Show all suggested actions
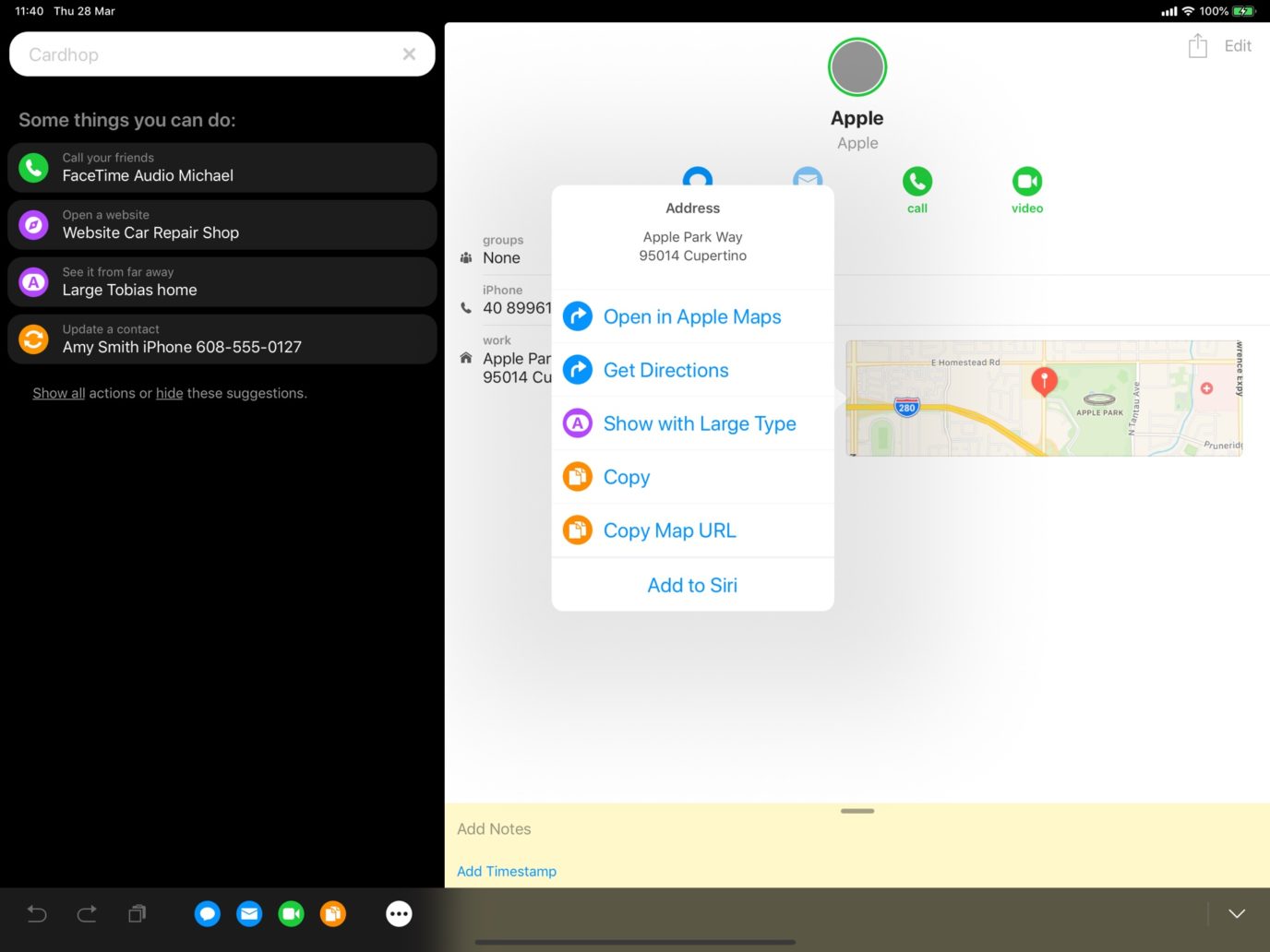Screen dimensions: 1270x952 [58, 392]
